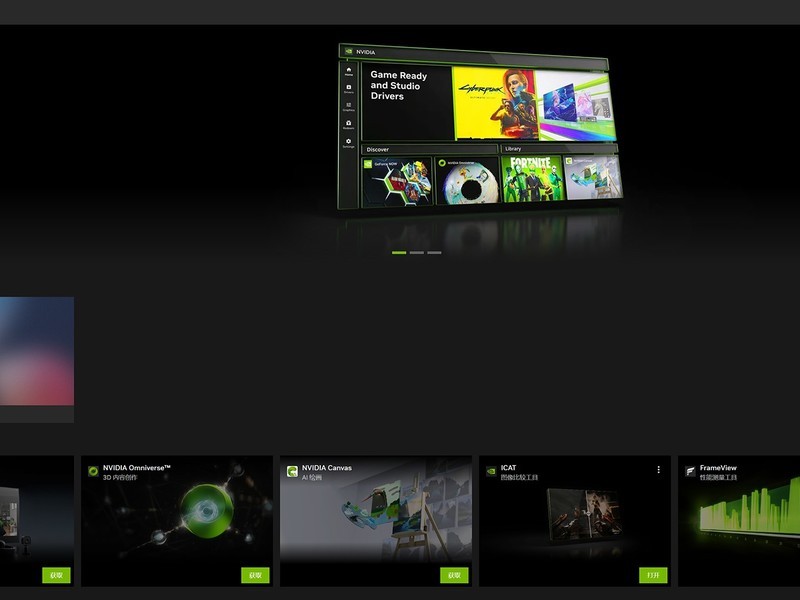Image resolution: width=800 pixels, height=600 pixels.
Task: Select the active green carousel indicator
Action: point(399,253)
